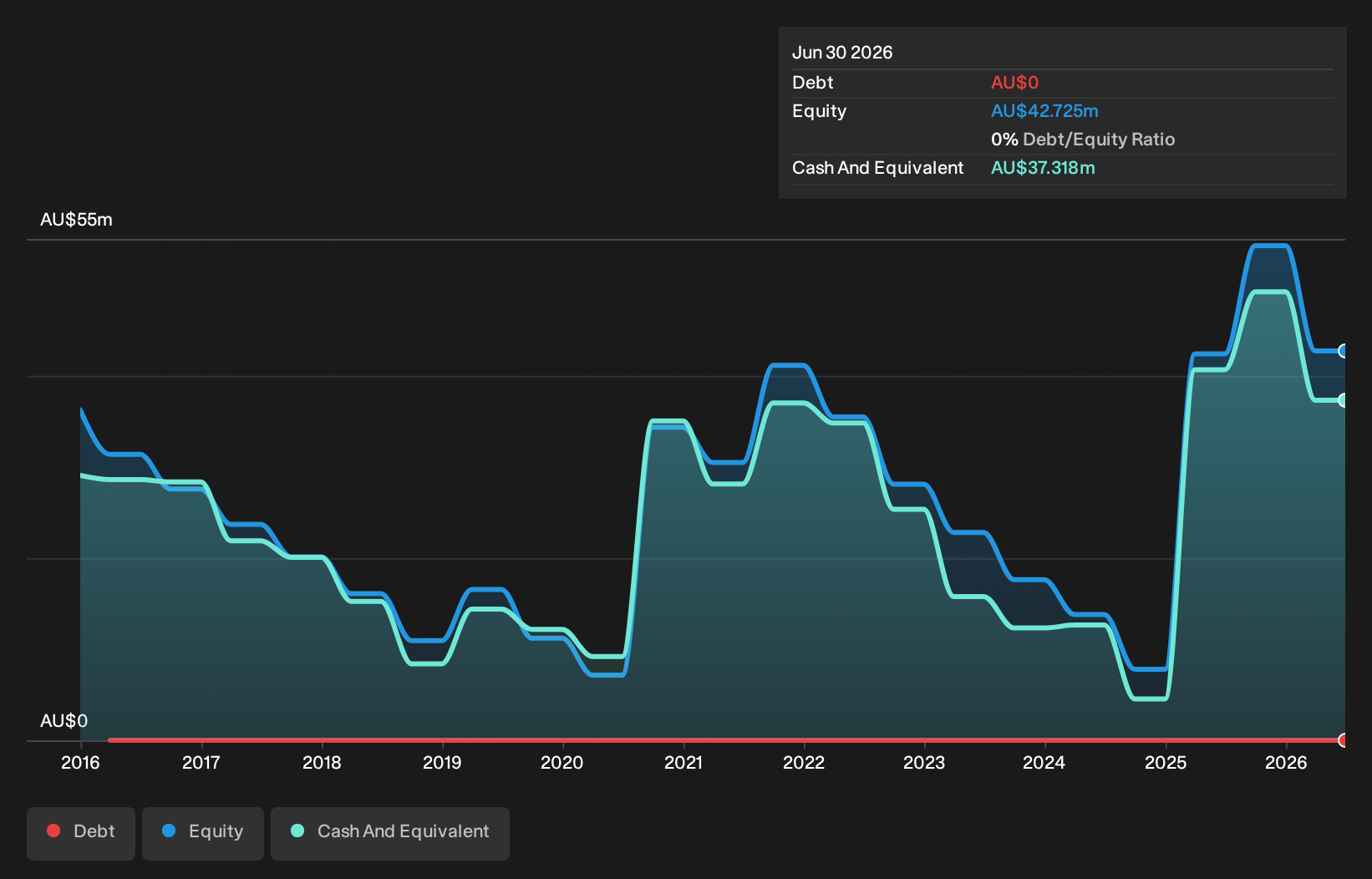Click the red Debt end-point marker

1344,740
